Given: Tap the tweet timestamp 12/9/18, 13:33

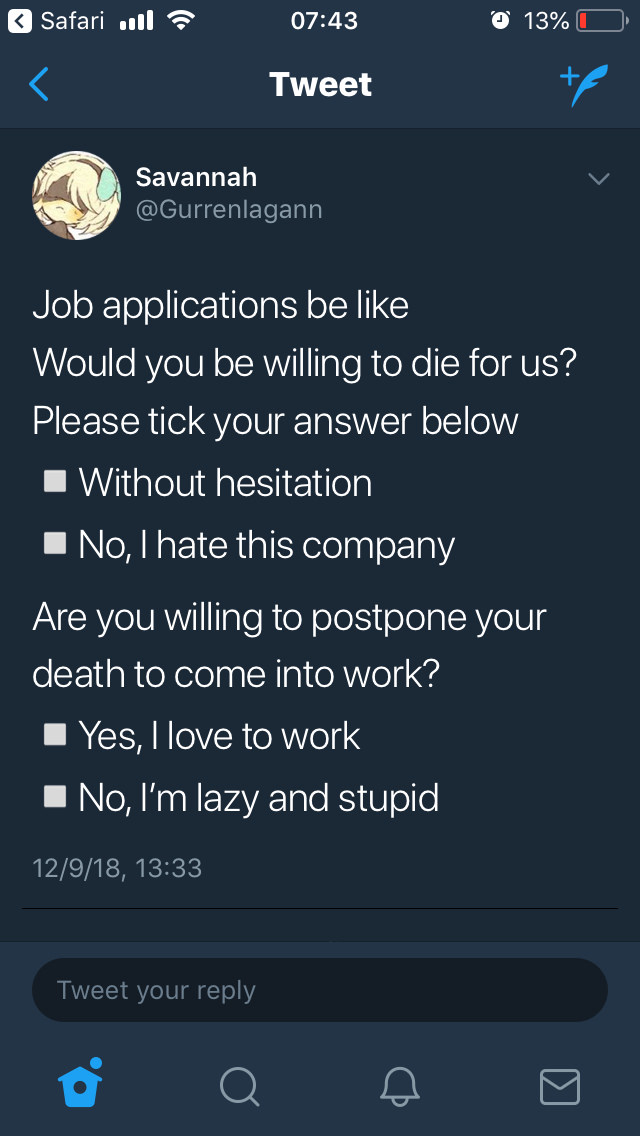Looking at the screenshot, I should click(117, 867).
